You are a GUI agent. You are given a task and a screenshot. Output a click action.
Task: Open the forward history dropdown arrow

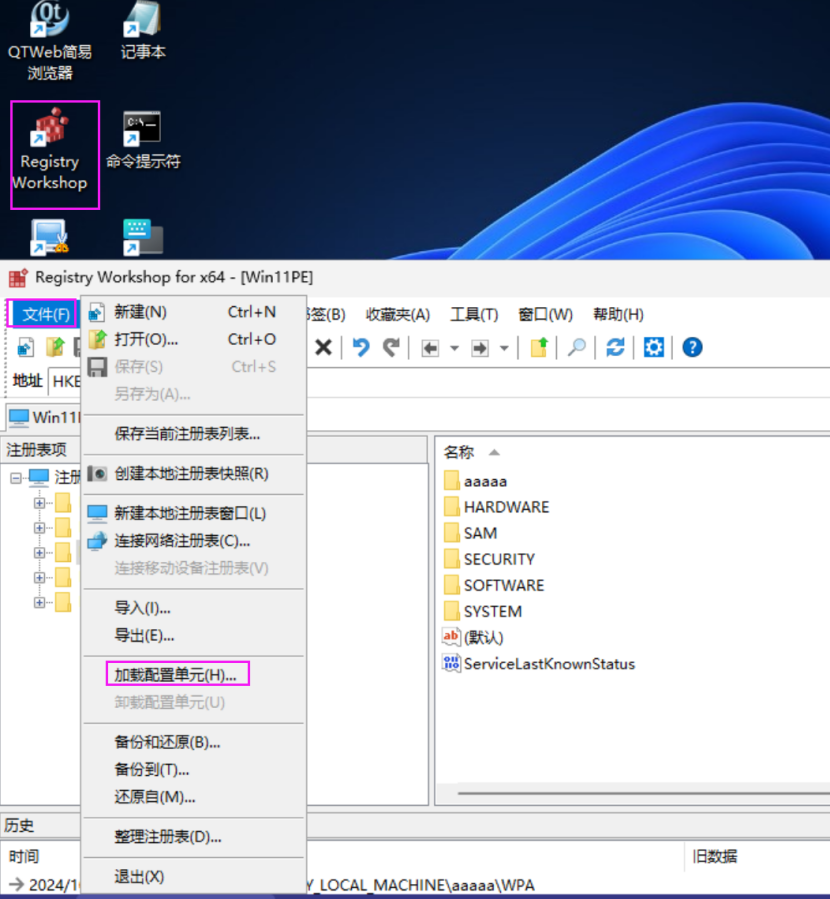[x=504, y=348]
